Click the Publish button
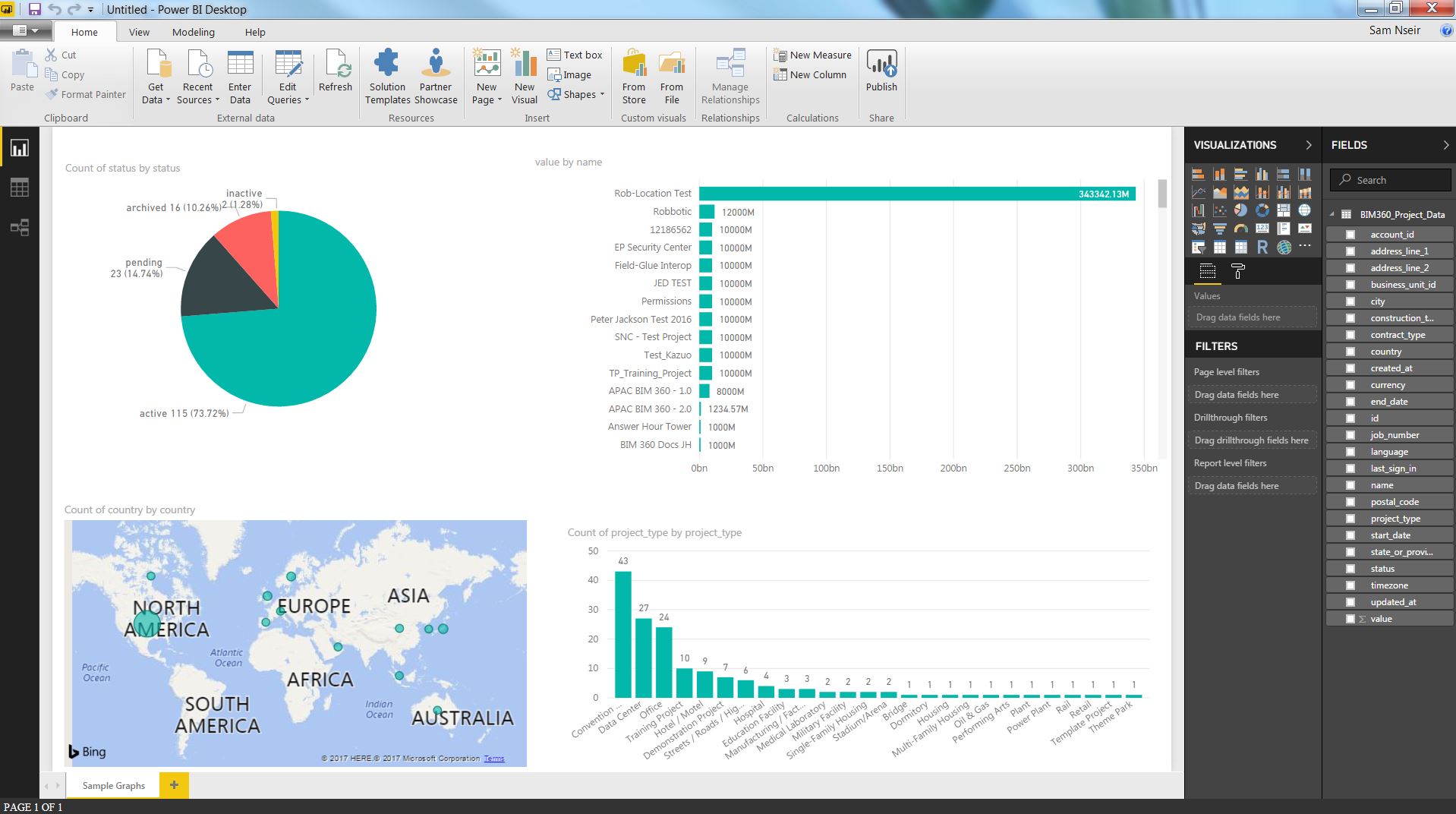Image resolution: width=1456 pixels, height=814 pixels. (x=881, y=71)
